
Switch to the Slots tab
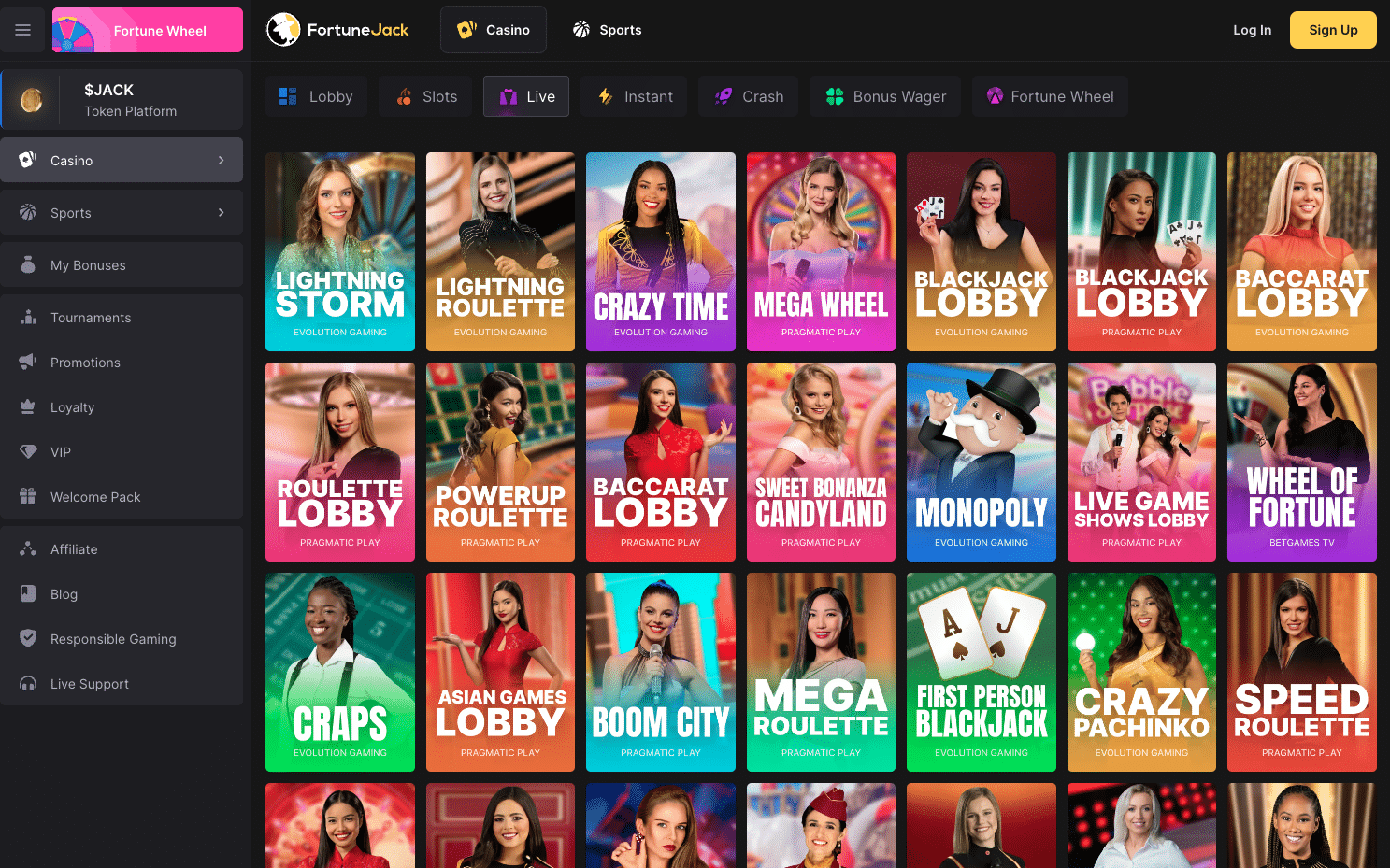[426, 96]
